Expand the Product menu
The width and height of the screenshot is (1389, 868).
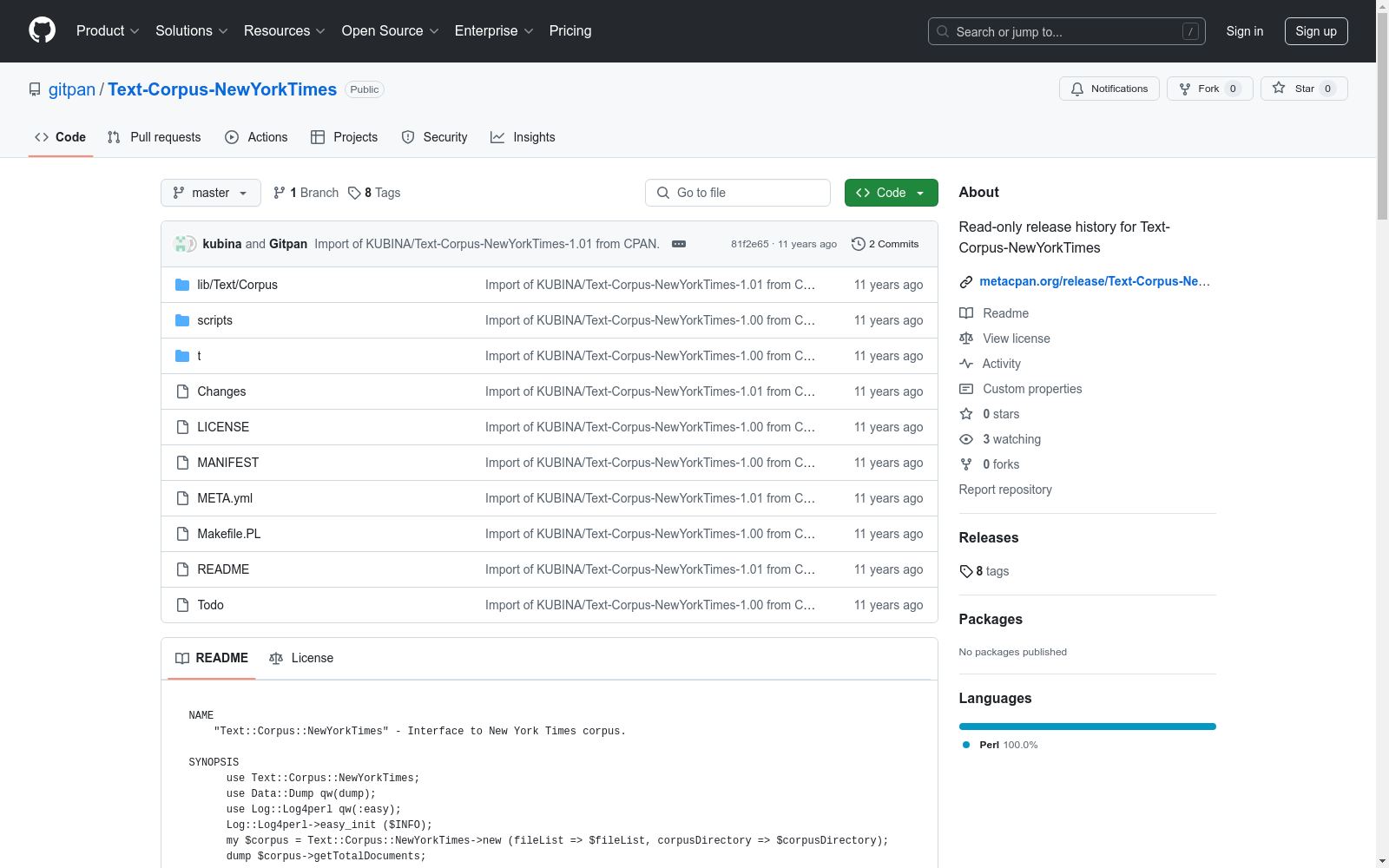[x=108, y=30]
